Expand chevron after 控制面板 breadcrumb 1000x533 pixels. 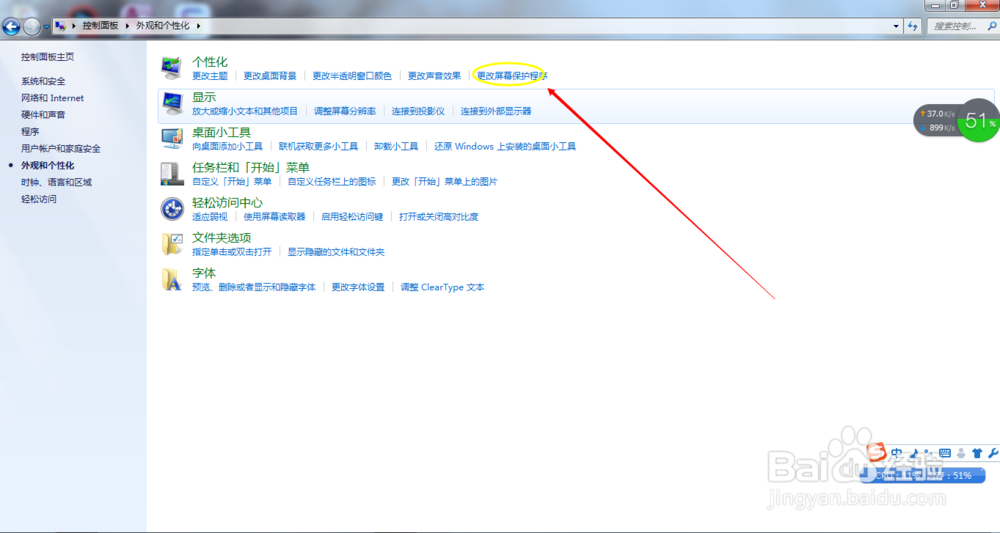click(127, 26)
